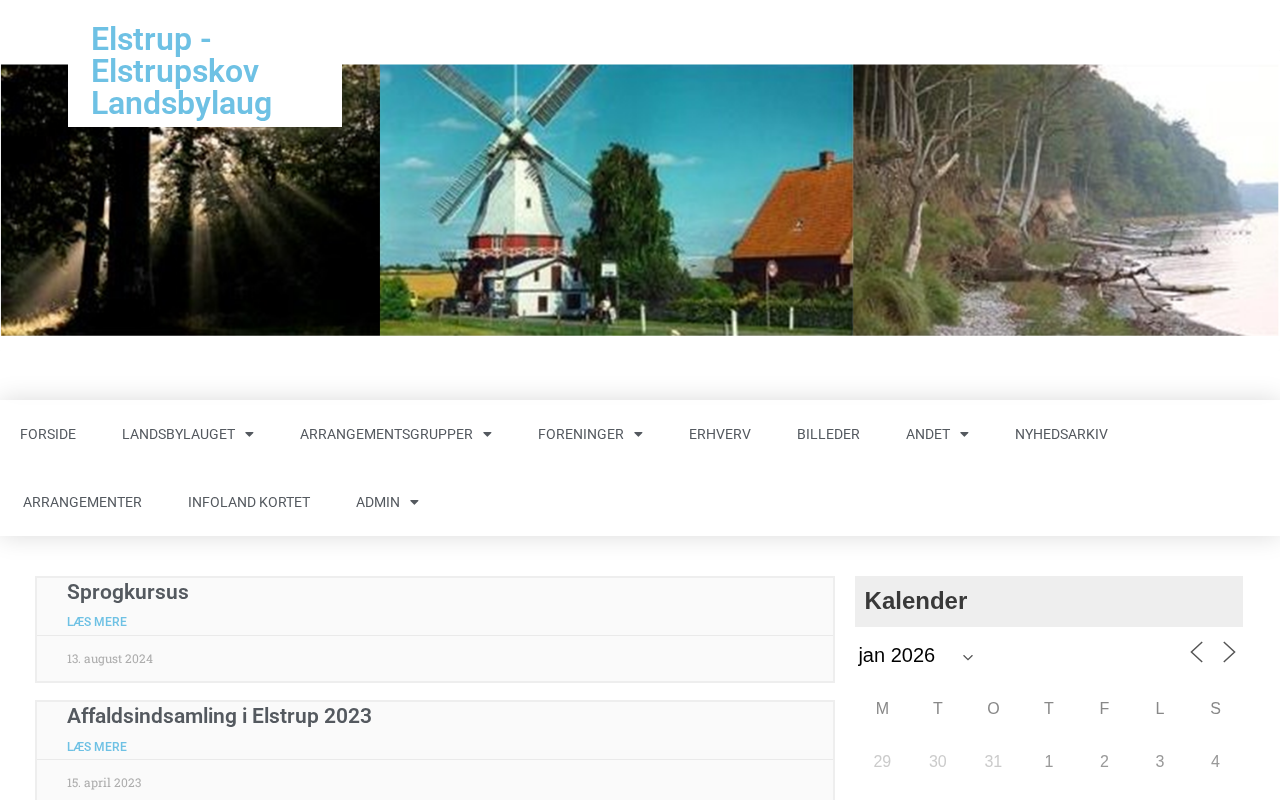Select day 2 in the Kalender
The height and width of the screenshot is (800, 1280).
click(x=1104, y=762)
